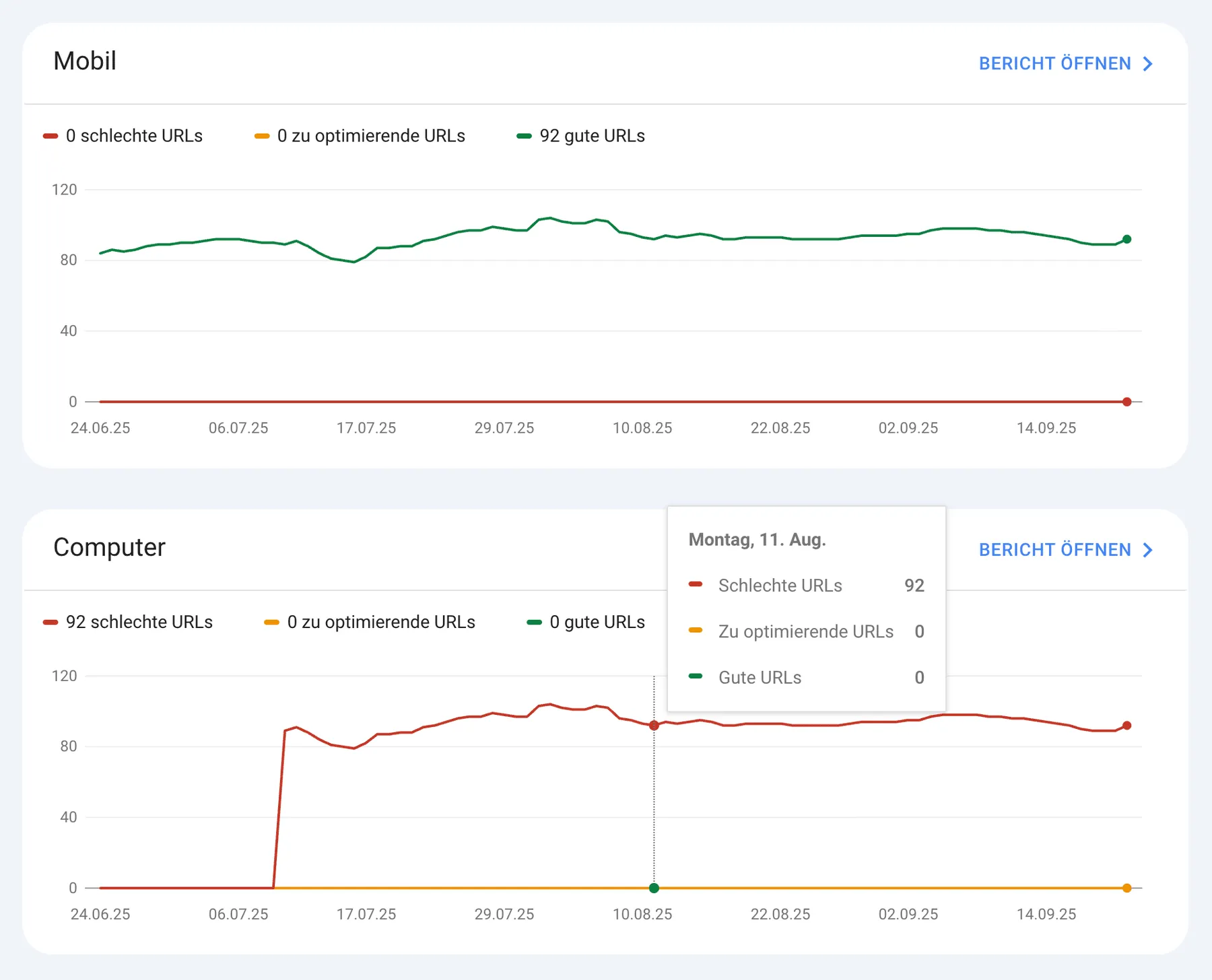Click the 06.07.25 date label in Computer chart

coord(238,914)
